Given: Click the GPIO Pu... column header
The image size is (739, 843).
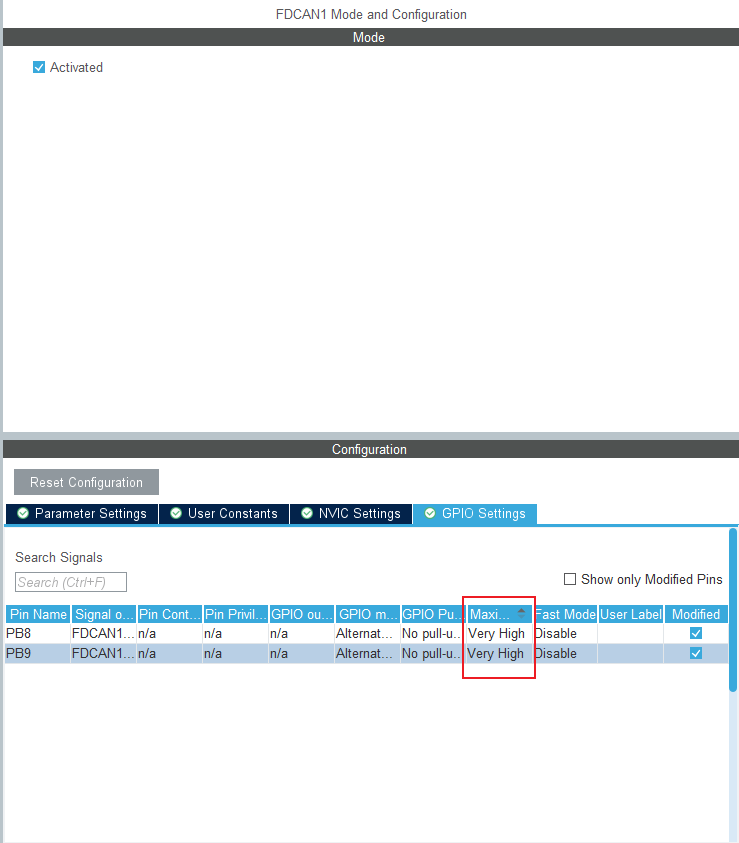Looking at the screenshot, I should 433,614.
